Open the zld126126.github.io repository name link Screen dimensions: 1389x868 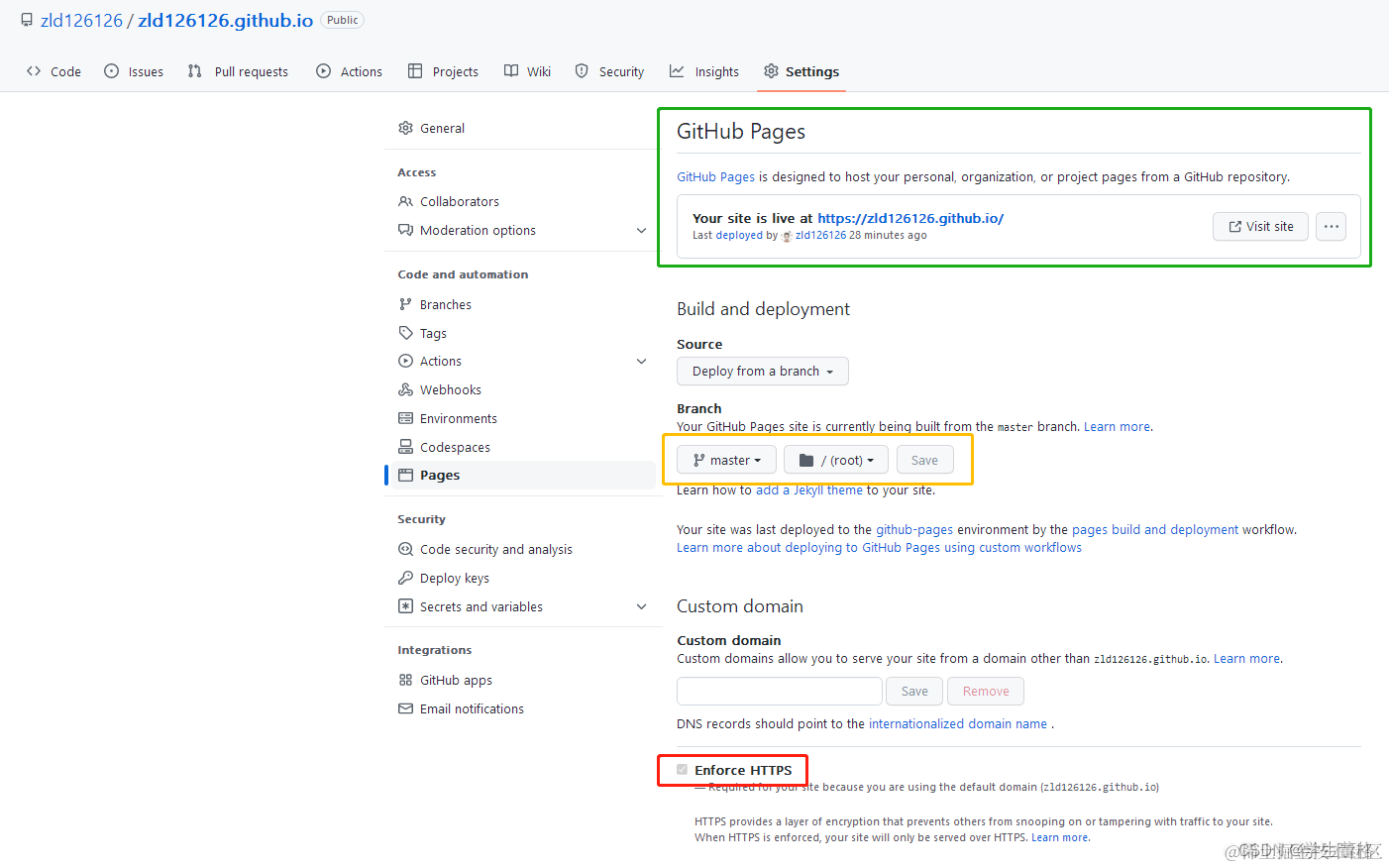click(x=226, y=20)
